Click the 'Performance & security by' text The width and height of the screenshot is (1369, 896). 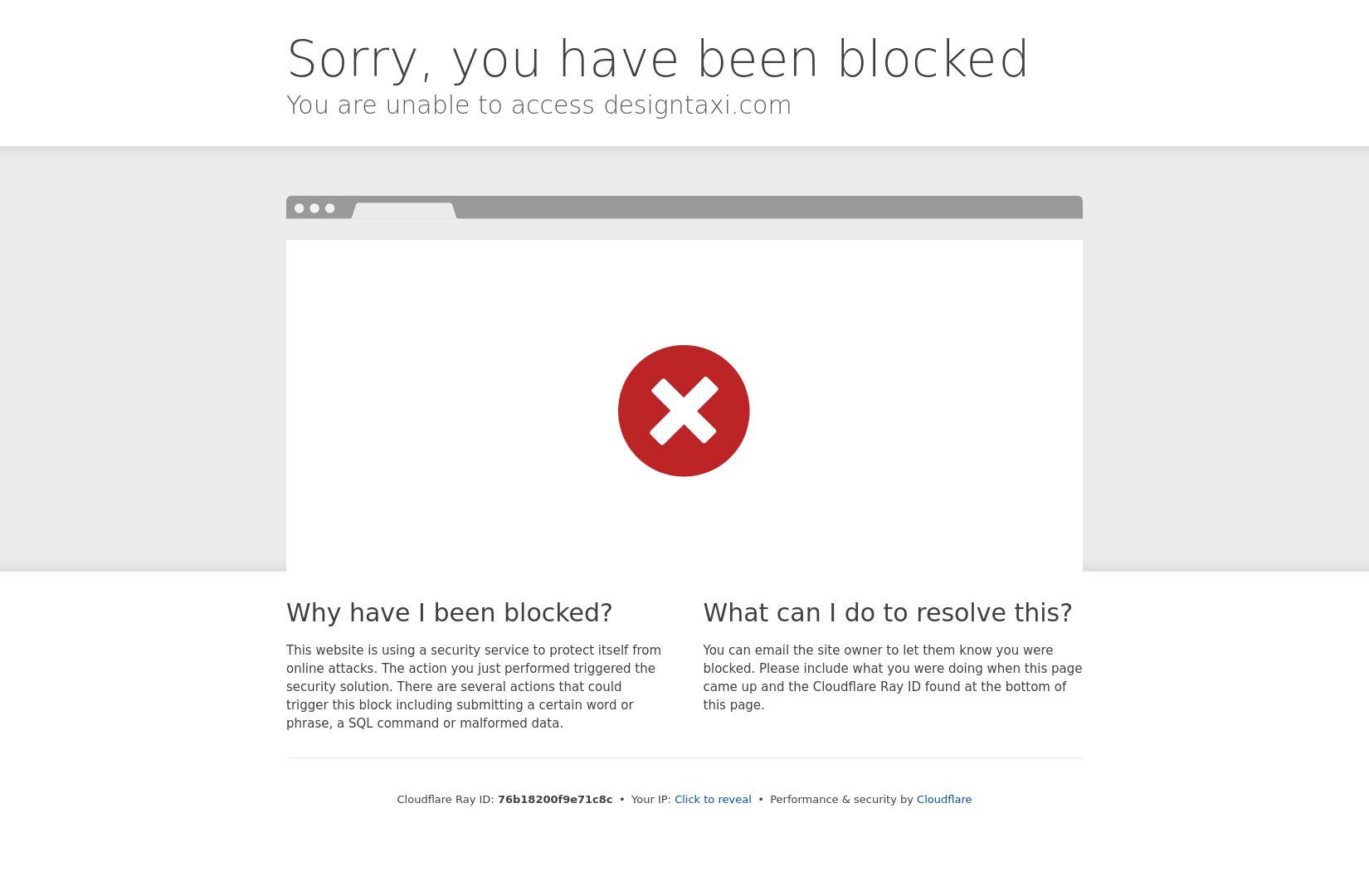(x=841, y=799)
